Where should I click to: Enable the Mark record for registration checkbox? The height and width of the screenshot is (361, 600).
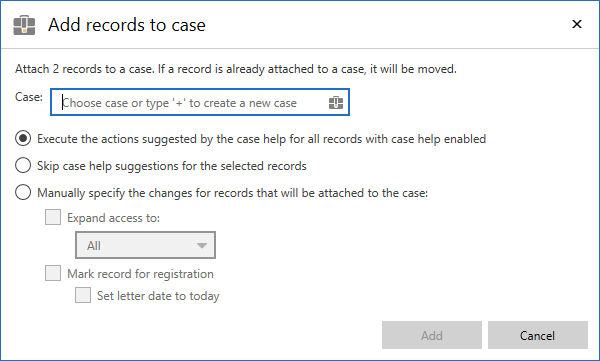coord(53,273)
